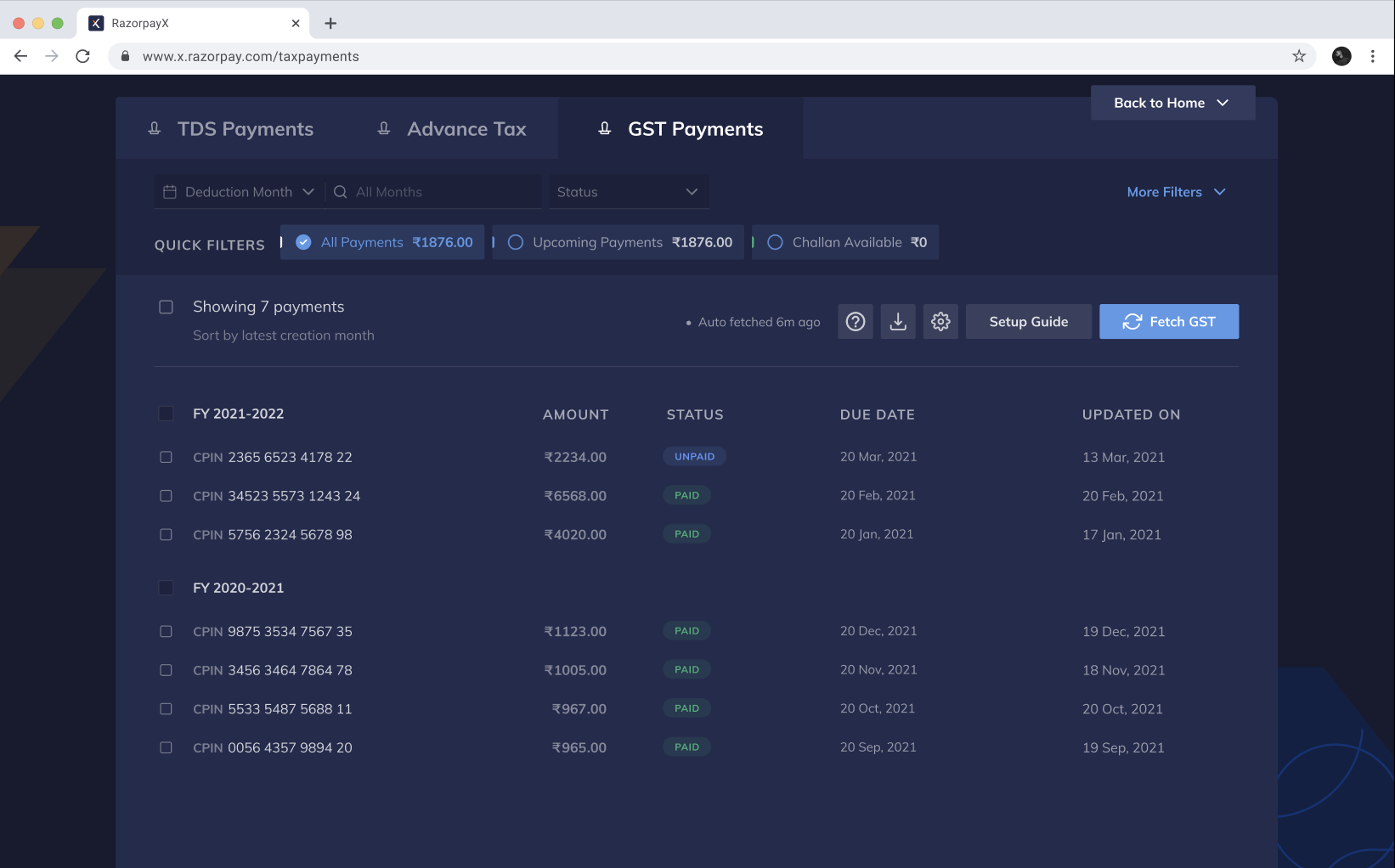1395x868 pixels.
Task: Click the Fetch GST button
Action: coord(1169,322)
